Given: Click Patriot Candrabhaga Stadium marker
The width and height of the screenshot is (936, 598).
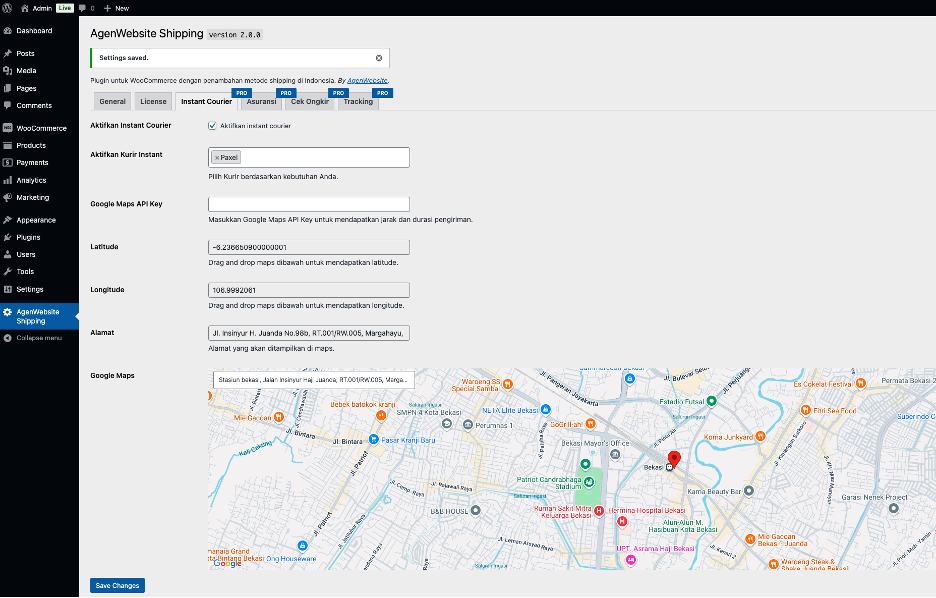Looking at the screenshot, I should [589, 482].
